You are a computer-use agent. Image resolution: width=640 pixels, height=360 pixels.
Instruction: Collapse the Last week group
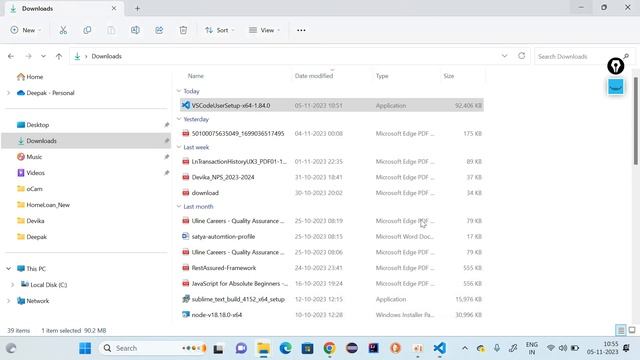pos(179,147)
